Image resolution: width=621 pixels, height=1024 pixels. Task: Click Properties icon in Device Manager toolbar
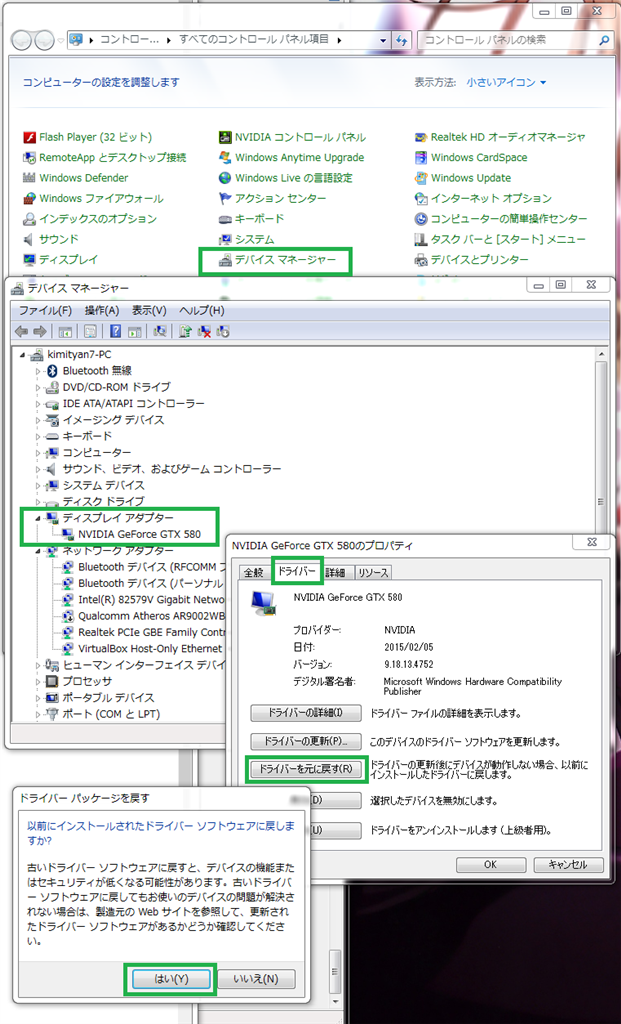90,331
